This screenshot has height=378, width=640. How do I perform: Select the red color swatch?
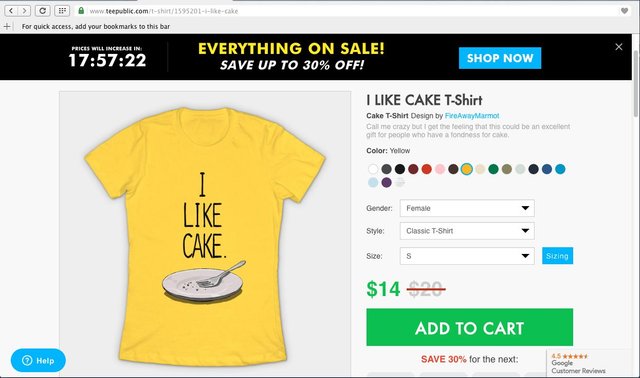tap(427, 169)
